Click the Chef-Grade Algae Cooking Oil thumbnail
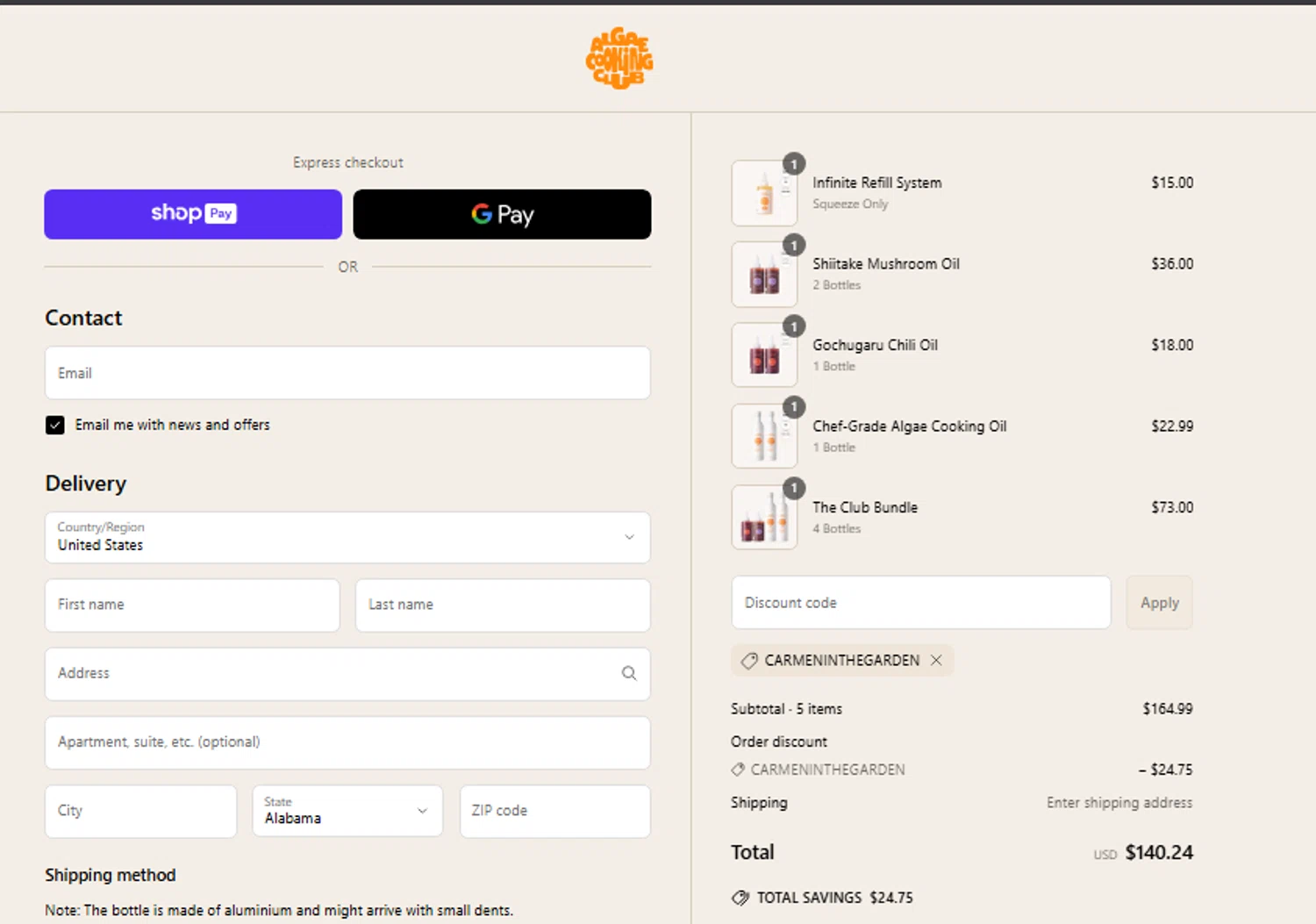1316x924 pixels. click(x=764, y=436)
